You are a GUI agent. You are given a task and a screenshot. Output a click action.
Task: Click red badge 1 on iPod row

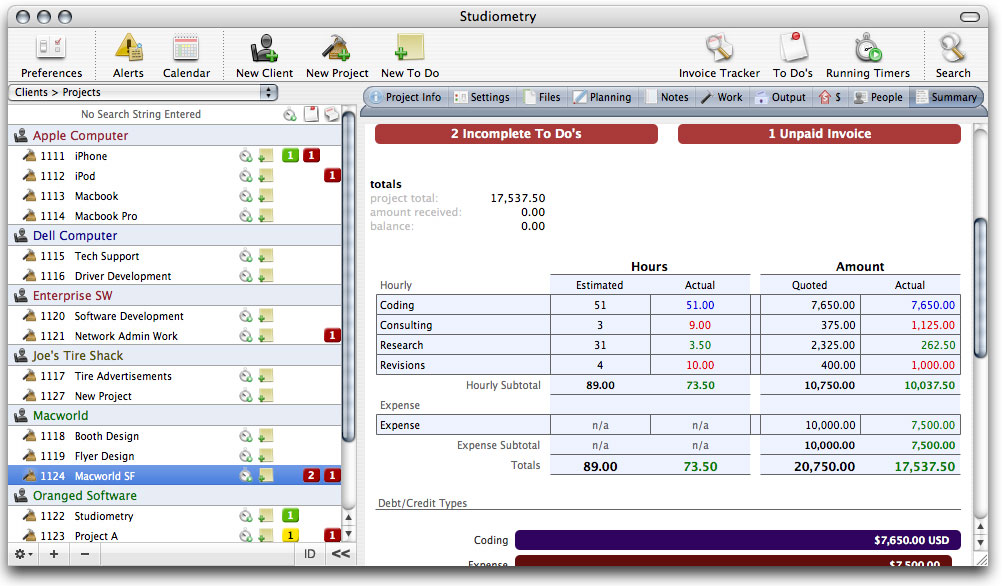(x=332, y=175)
